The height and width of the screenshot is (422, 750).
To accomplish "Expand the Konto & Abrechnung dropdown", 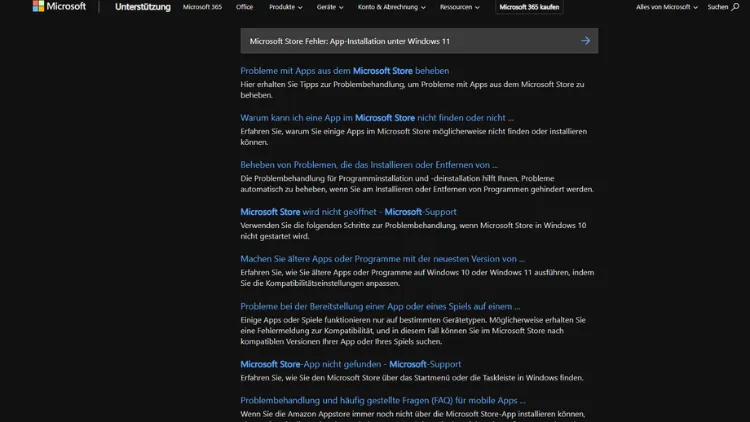I will [x=392, y=7].
